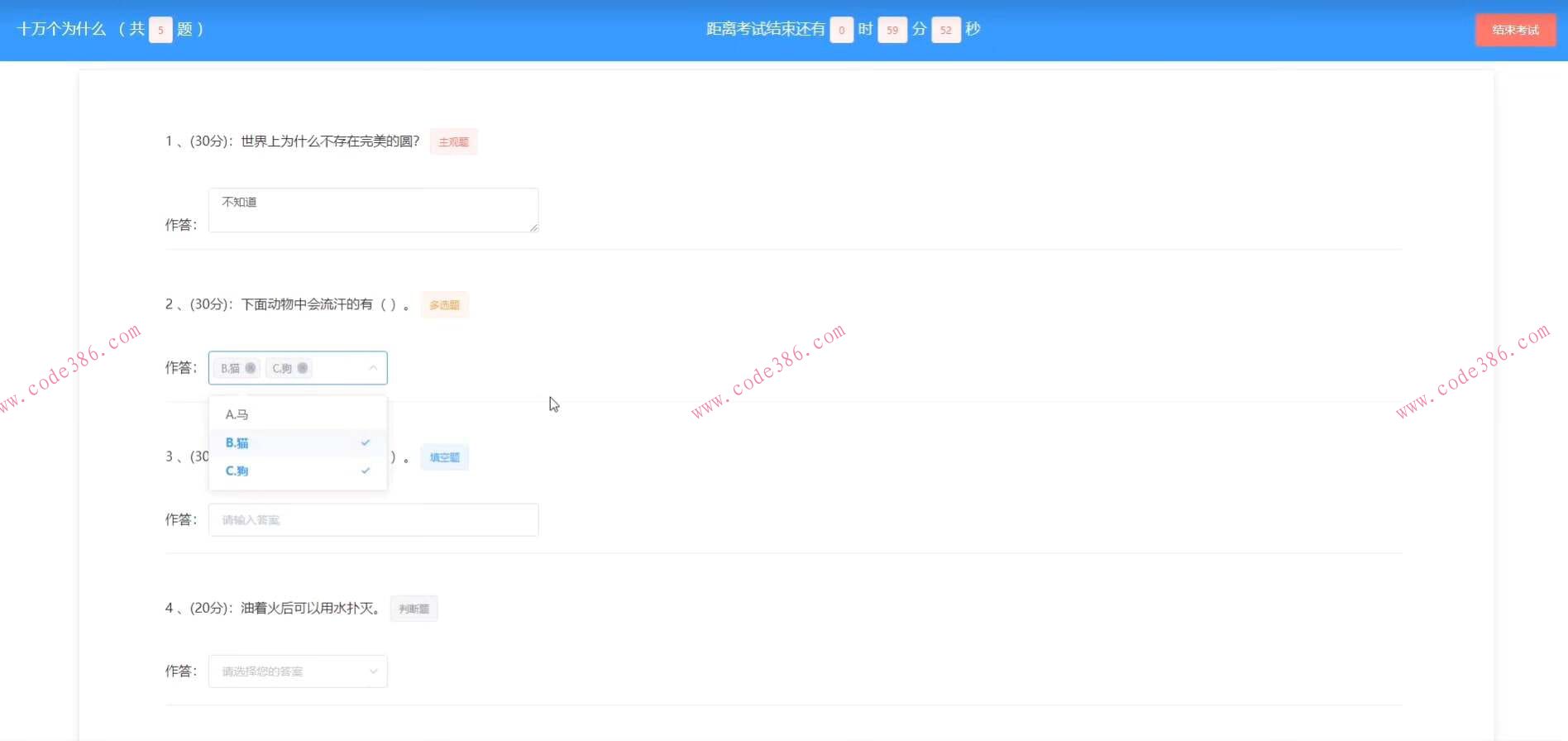Click the minutes countdown box showing 59
Viewport: 1568px width, 741px height.
[x=892, y=30]
